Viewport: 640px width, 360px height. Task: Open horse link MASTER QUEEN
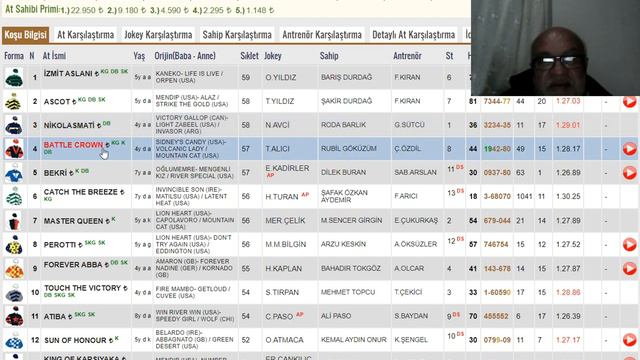[x=73, y=221]
